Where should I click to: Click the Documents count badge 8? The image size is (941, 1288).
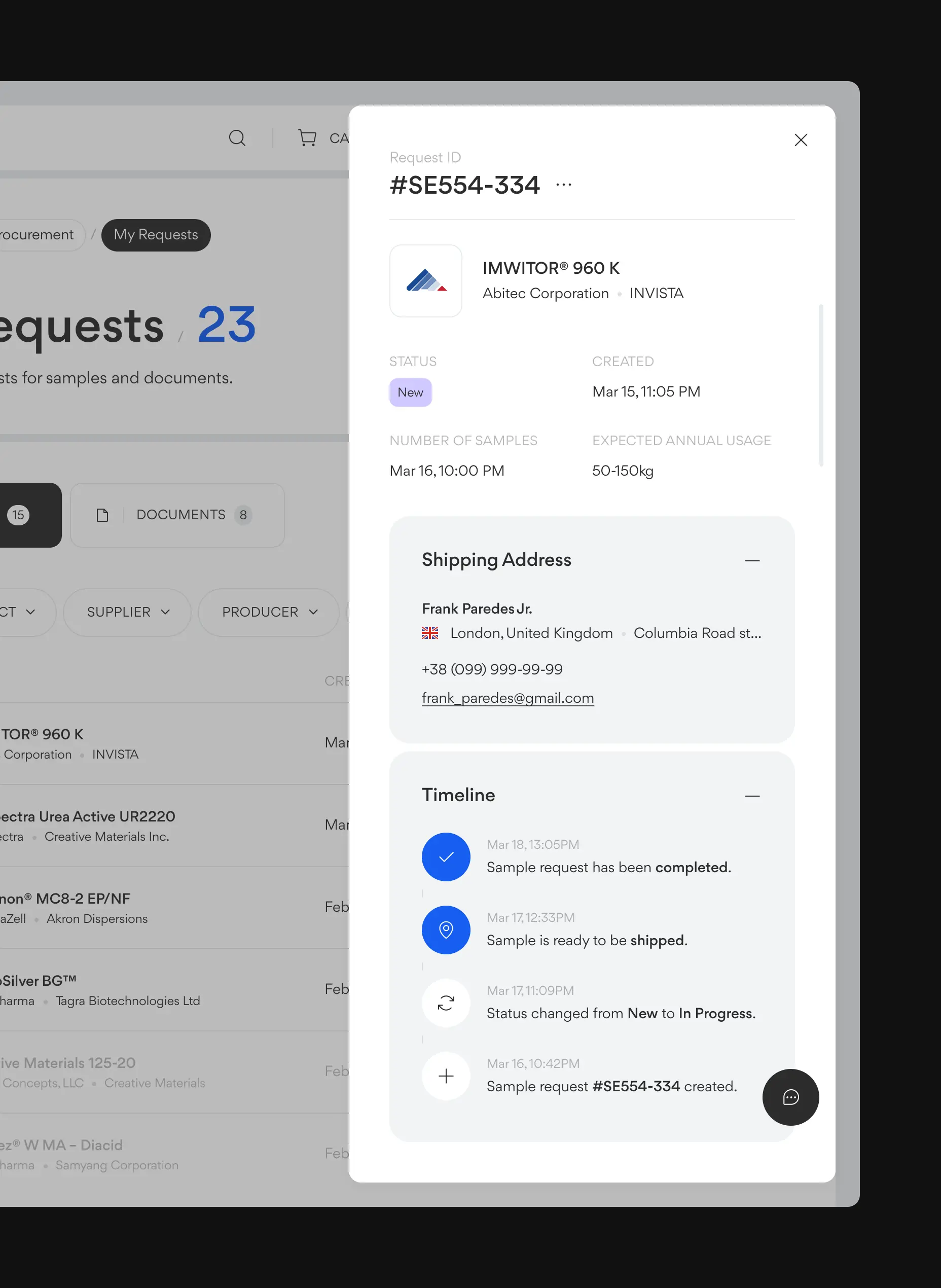click(243, 515)
